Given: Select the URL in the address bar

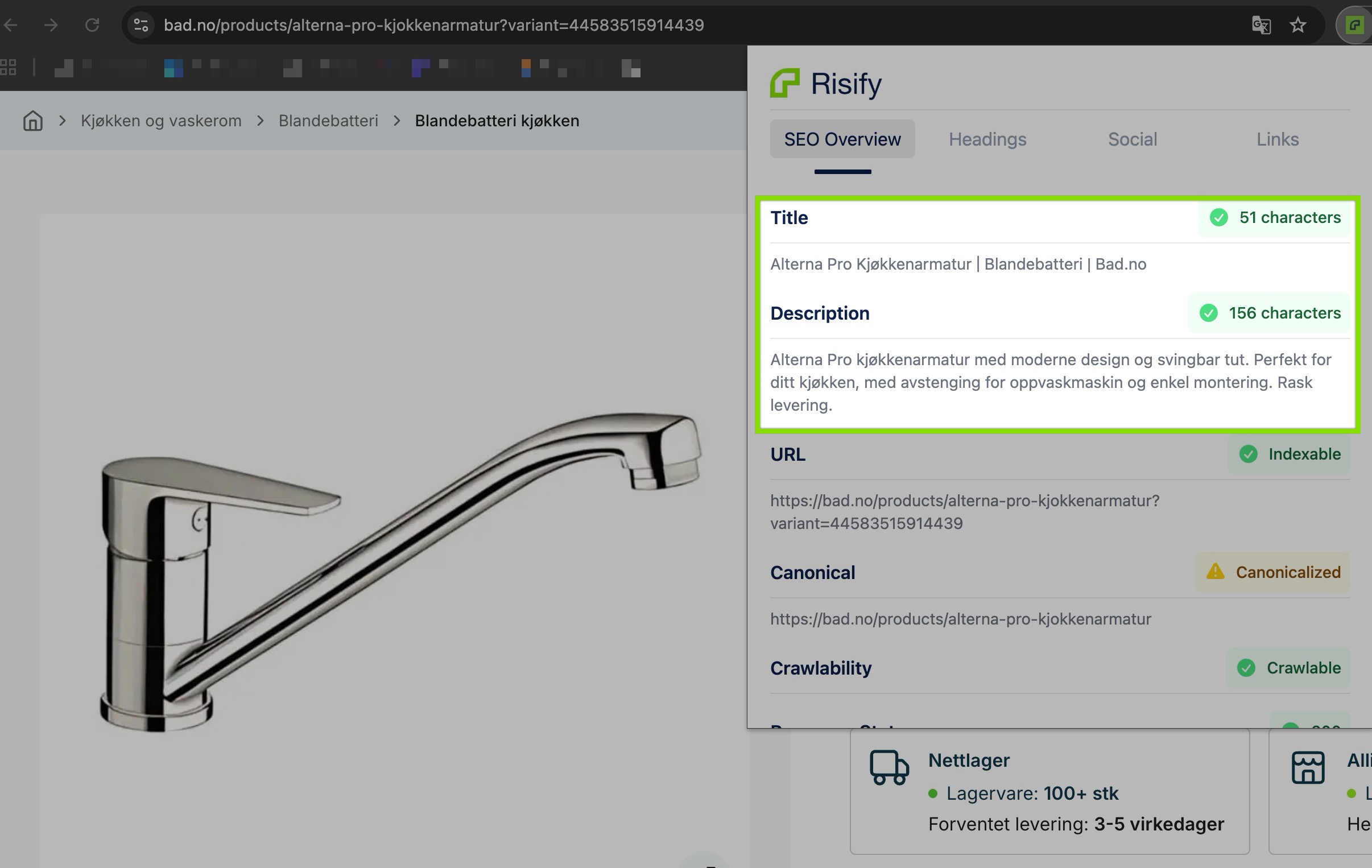Looking at the screenshot, I should tap(433, 25).
